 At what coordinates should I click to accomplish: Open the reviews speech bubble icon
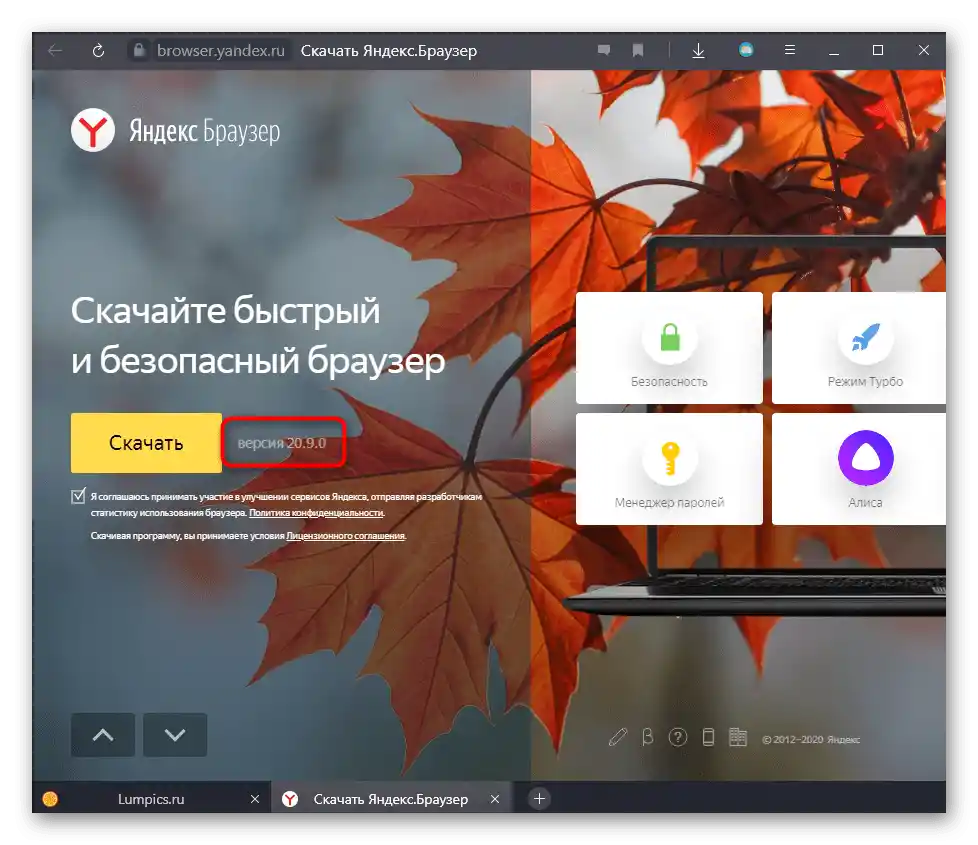pyautogui.click(x=604, y=50)
